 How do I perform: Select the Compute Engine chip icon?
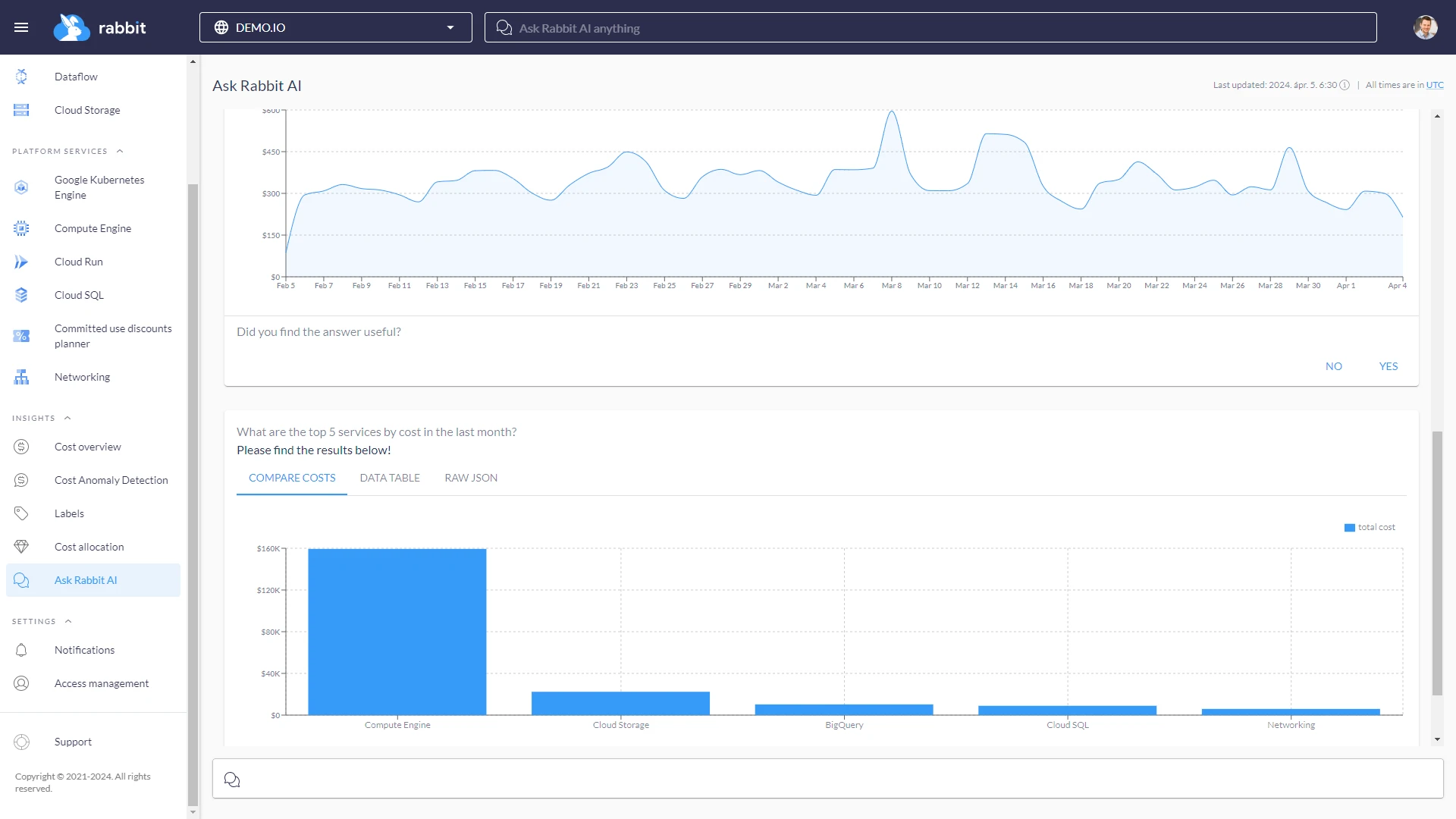21,228
